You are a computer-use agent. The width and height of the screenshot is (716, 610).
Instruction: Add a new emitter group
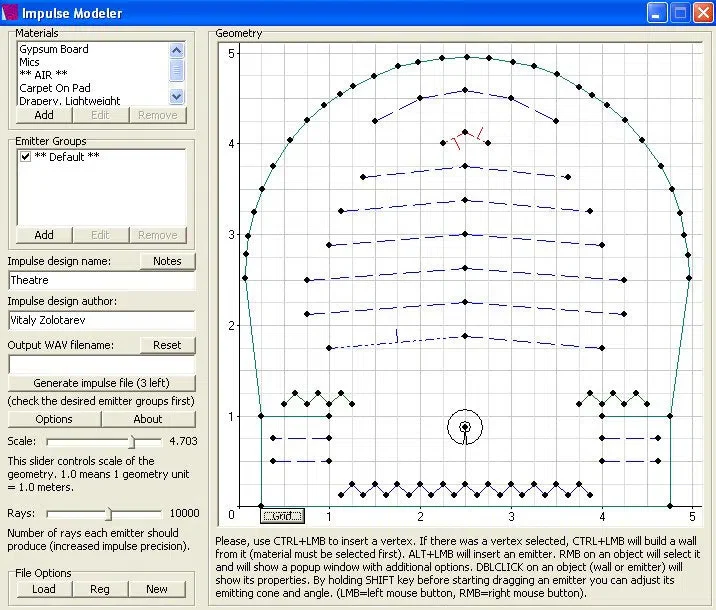(x=44, y=235)
